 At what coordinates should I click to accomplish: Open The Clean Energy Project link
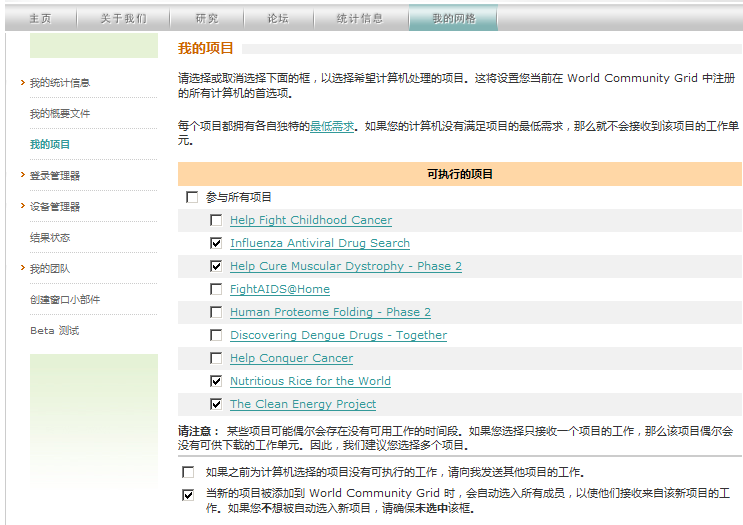click(303, 404)
